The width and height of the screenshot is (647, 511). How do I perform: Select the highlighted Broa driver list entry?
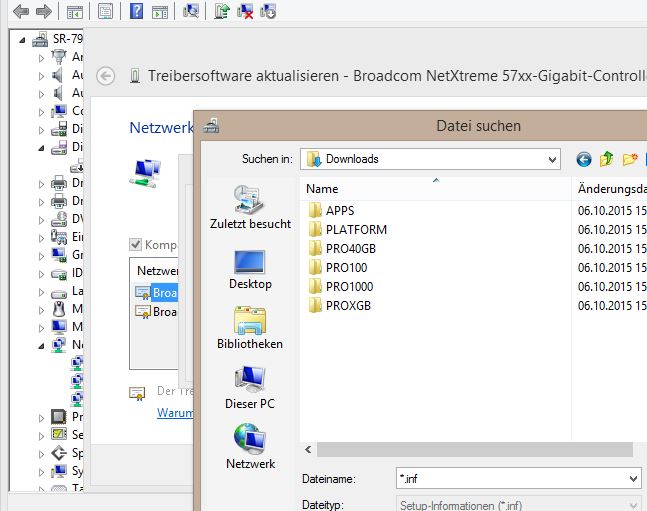(x=157, y=293)
